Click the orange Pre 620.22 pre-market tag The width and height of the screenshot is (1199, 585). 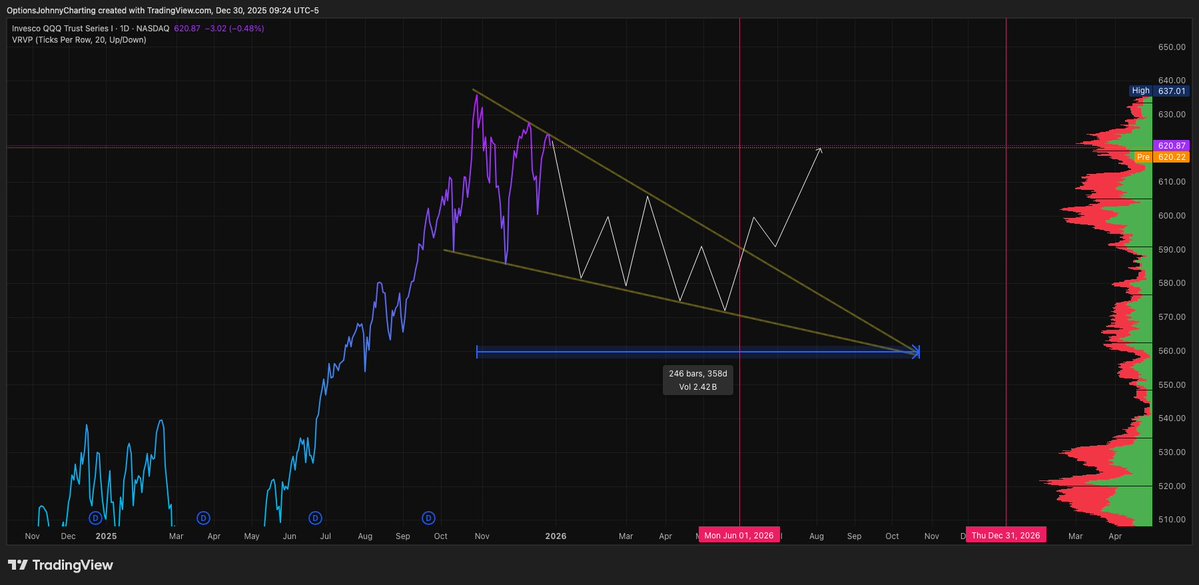[x=1161, y=157]
